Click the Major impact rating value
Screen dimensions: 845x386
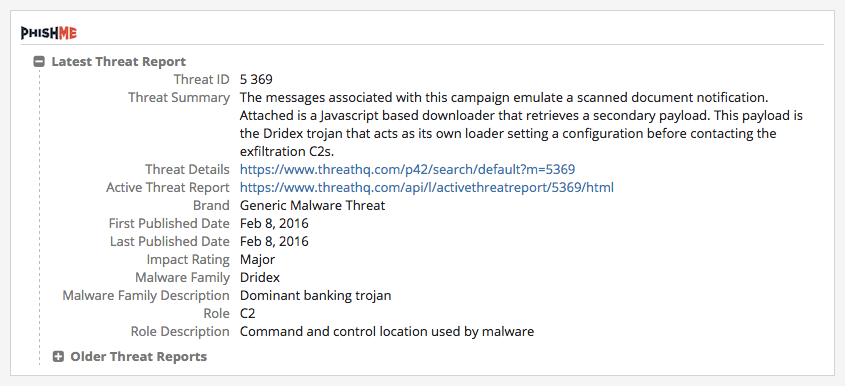pos(258,259)
